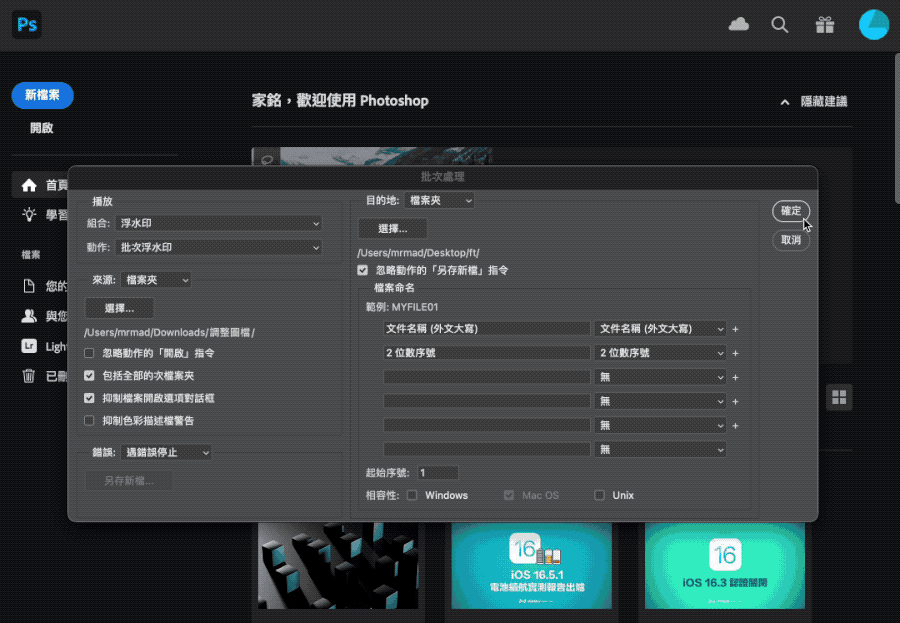The height and width of the screenshot is (623, 900).
Task: Click the 範例: MYFILE01 text
Action: click(402, 307)
